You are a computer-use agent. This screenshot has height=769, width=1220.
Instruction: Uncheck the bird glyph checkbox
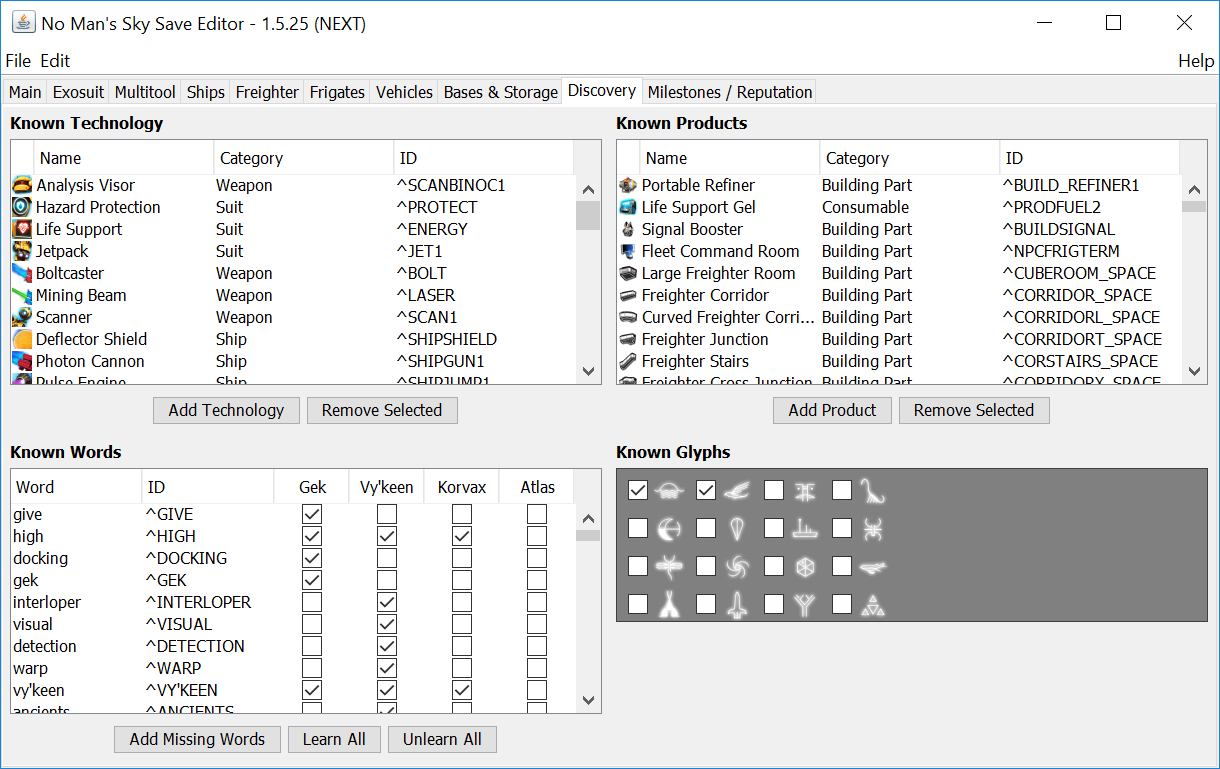(x=706, y=490)
